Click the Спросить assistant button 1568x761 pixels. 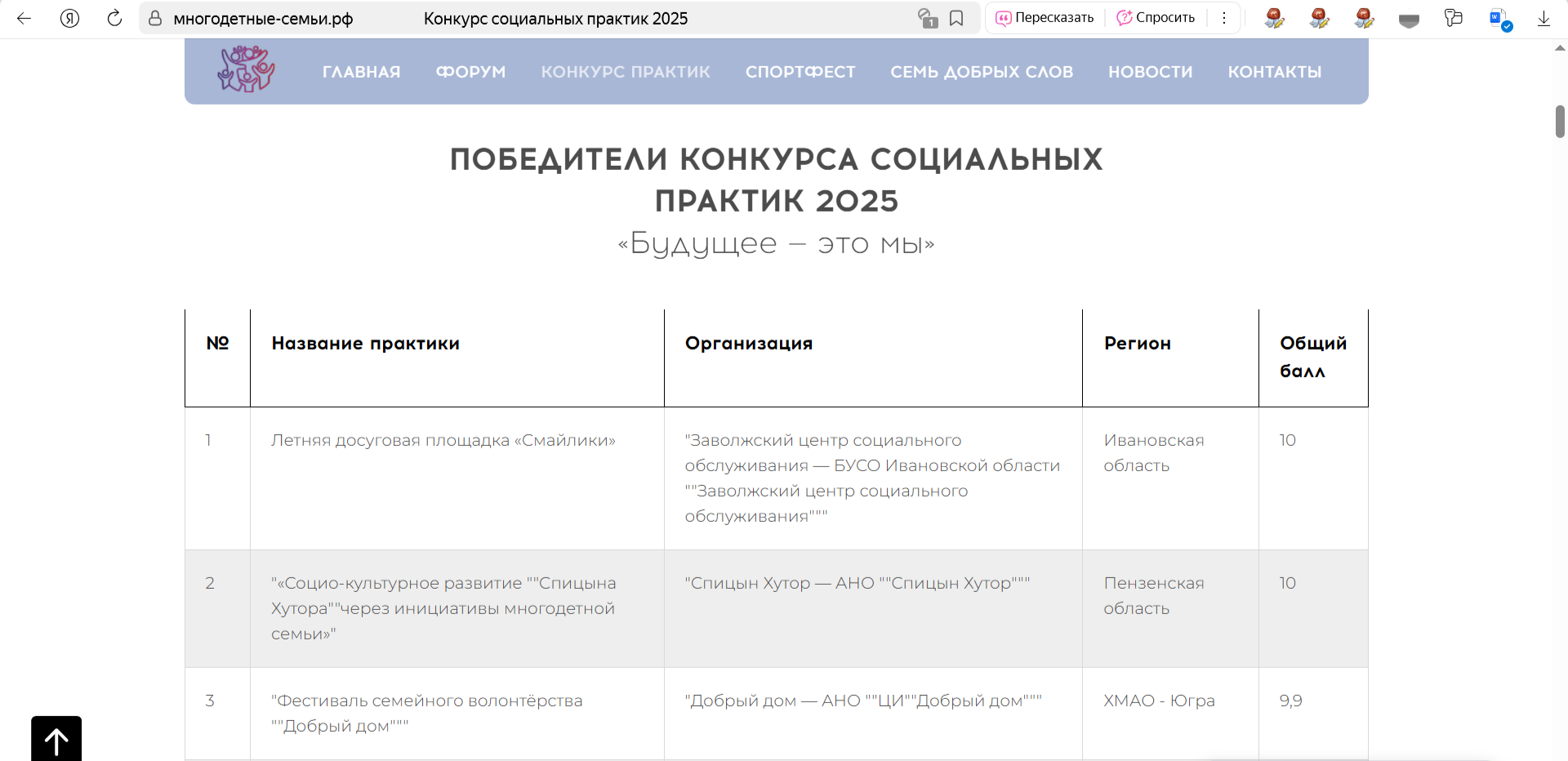1156,18
